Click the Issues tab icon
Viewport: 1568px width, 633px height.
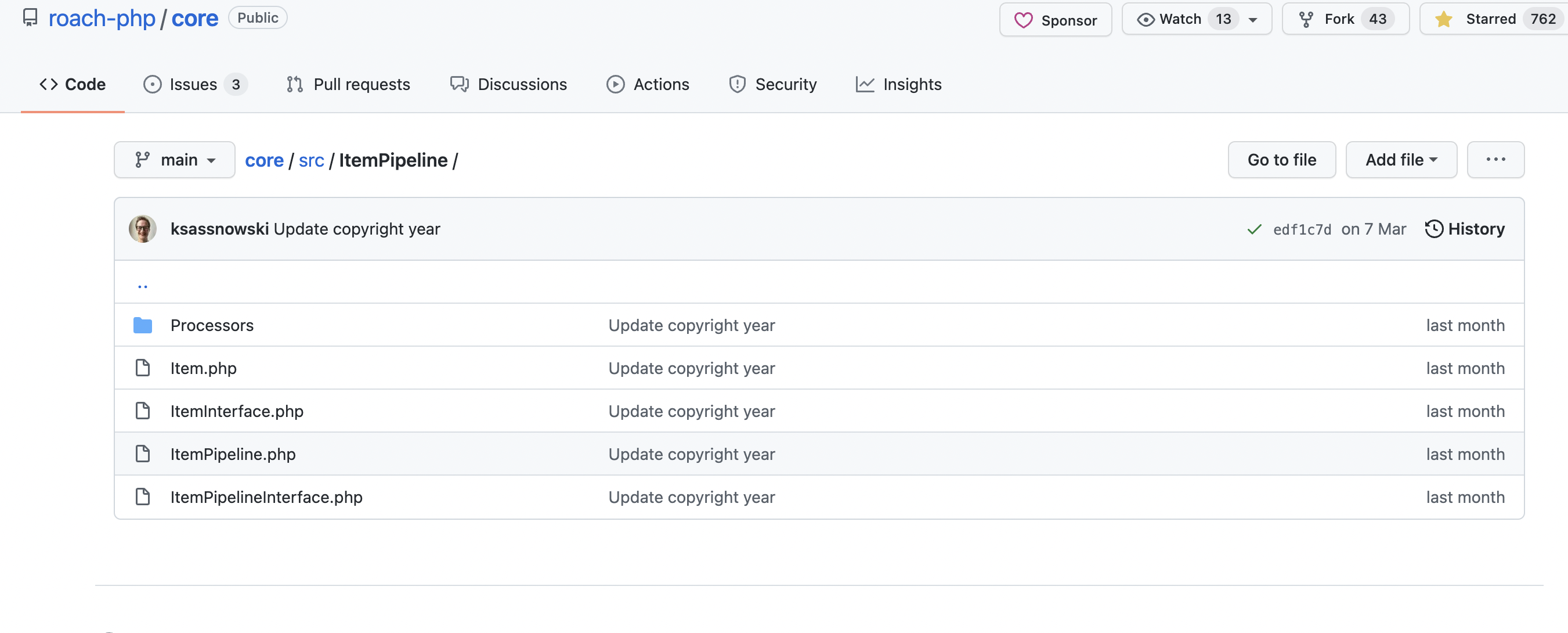tap(152, 84)
